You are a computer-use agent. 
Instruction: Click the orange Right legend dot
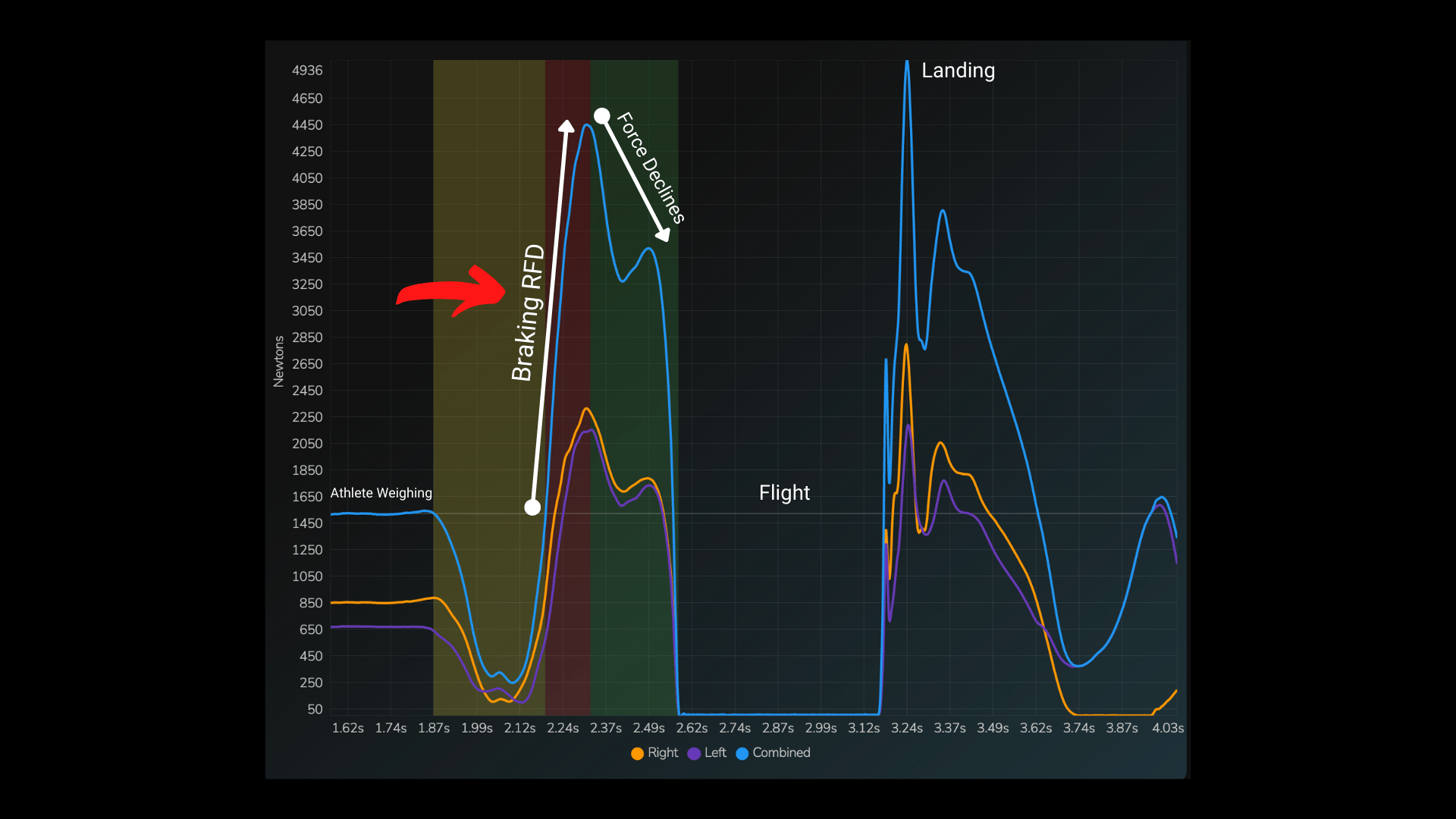(637, 753)
